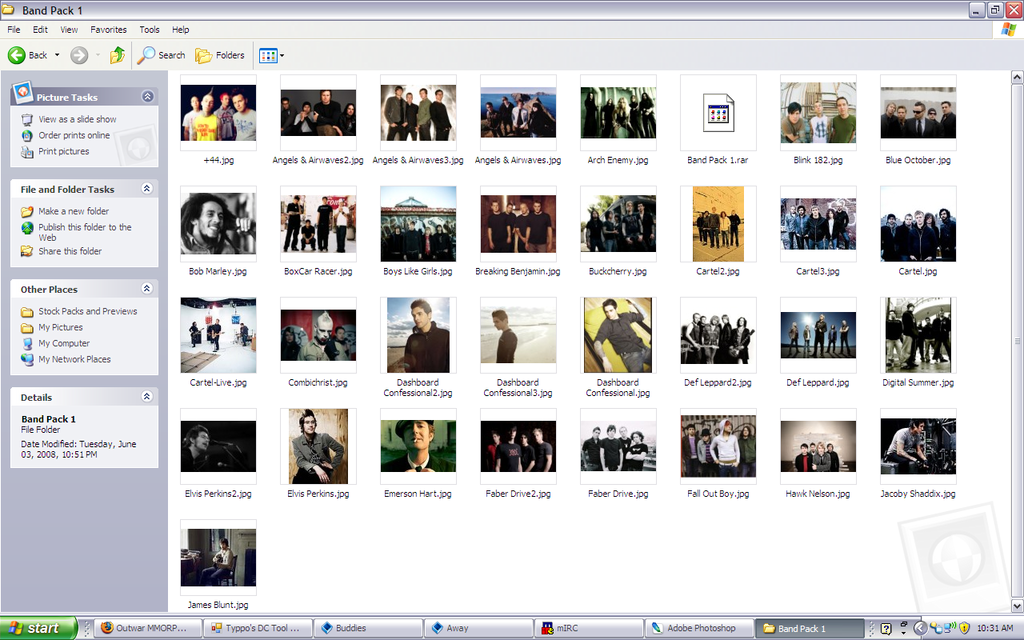Click the Share this folder icon
Viewport: 1024px width, 640px height.
[x=27, y=251]
